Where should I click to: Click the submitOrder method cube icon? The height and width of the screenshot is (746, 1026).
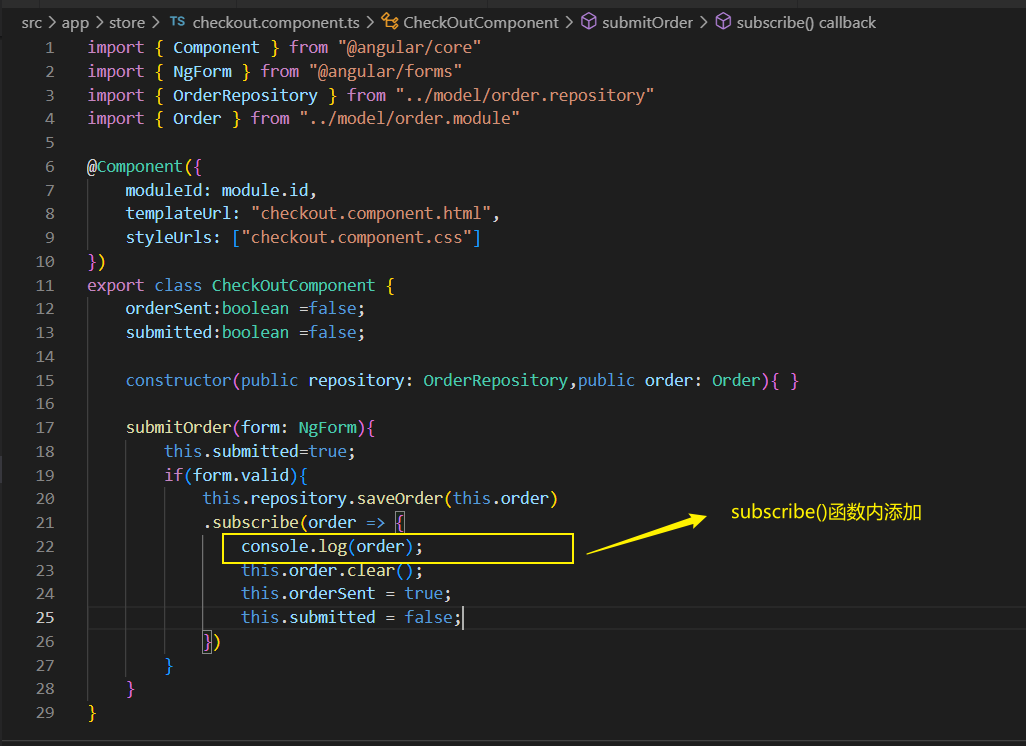click(589, 22)
